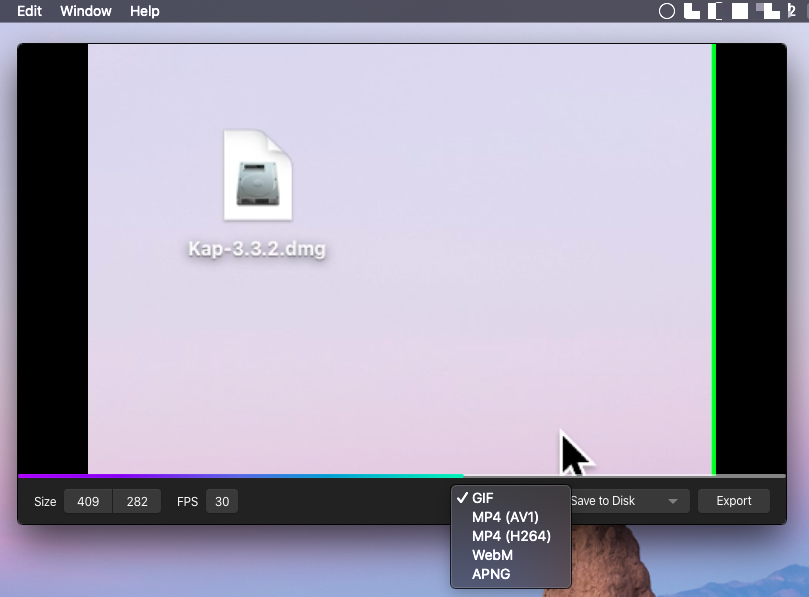This screenshot has height=597, width=809.
Task: Click the stepped-squares menu bar icon
Action: 767,12
